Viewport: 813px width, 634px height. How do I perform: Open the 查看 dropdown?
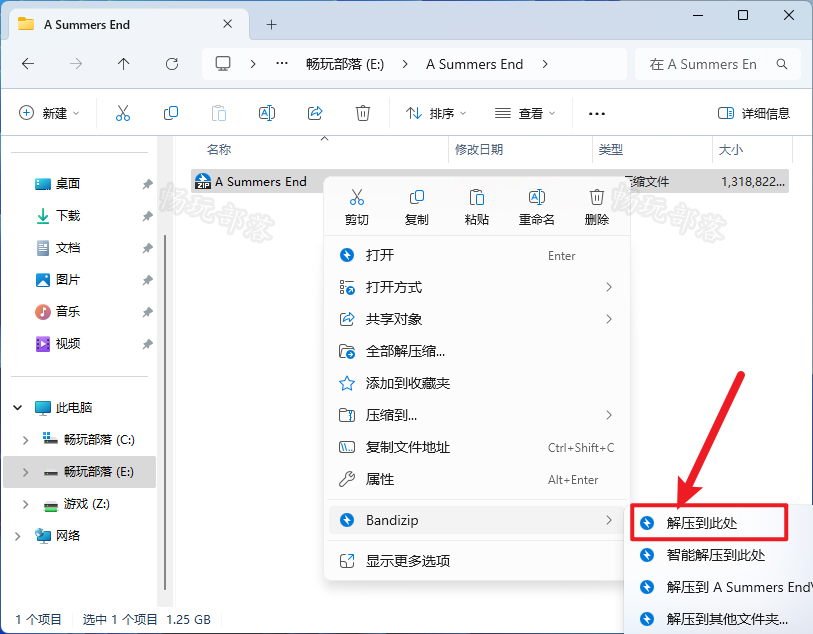[525, 113]
